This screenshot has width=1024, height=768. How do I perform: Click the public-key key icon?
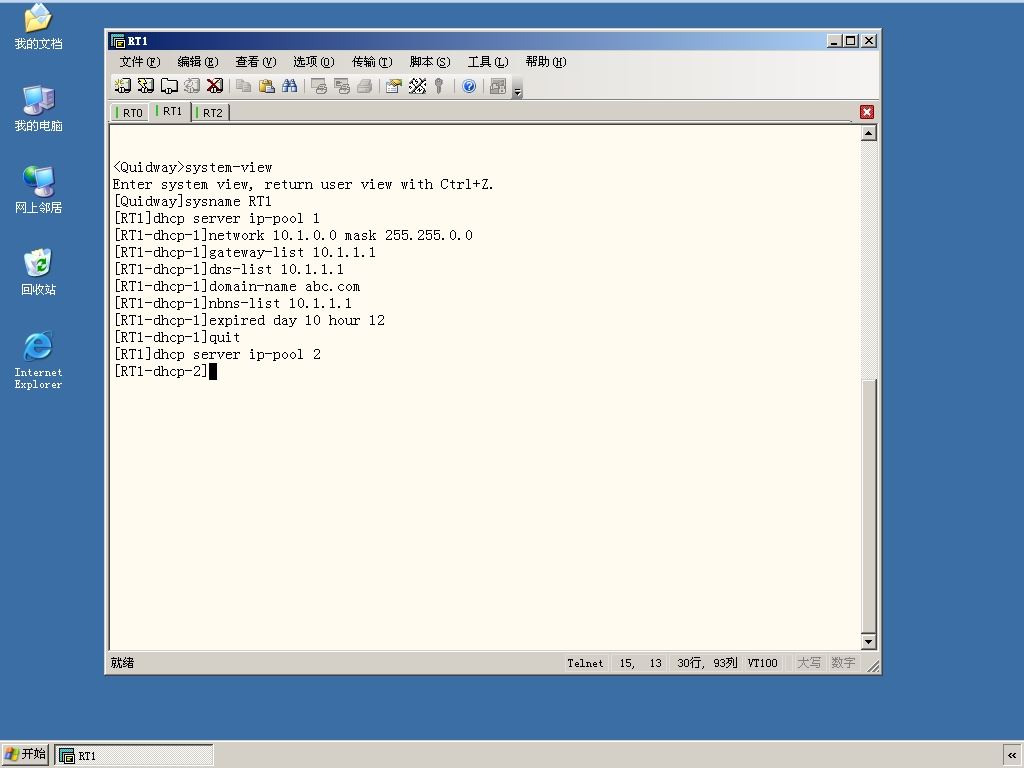click(440, 86)
